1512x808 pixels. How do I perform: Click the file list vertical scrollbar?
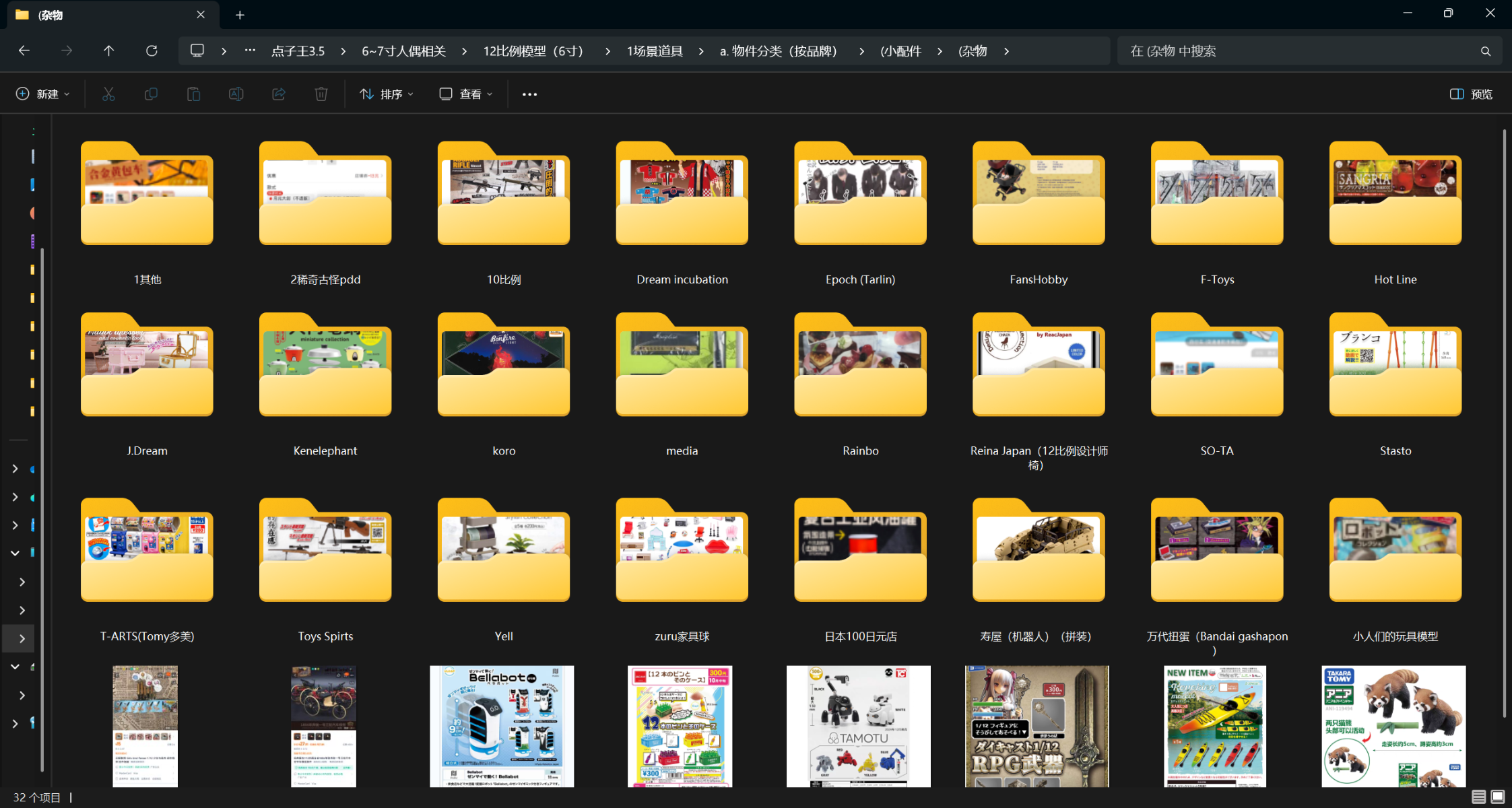tap(1504, 423)
